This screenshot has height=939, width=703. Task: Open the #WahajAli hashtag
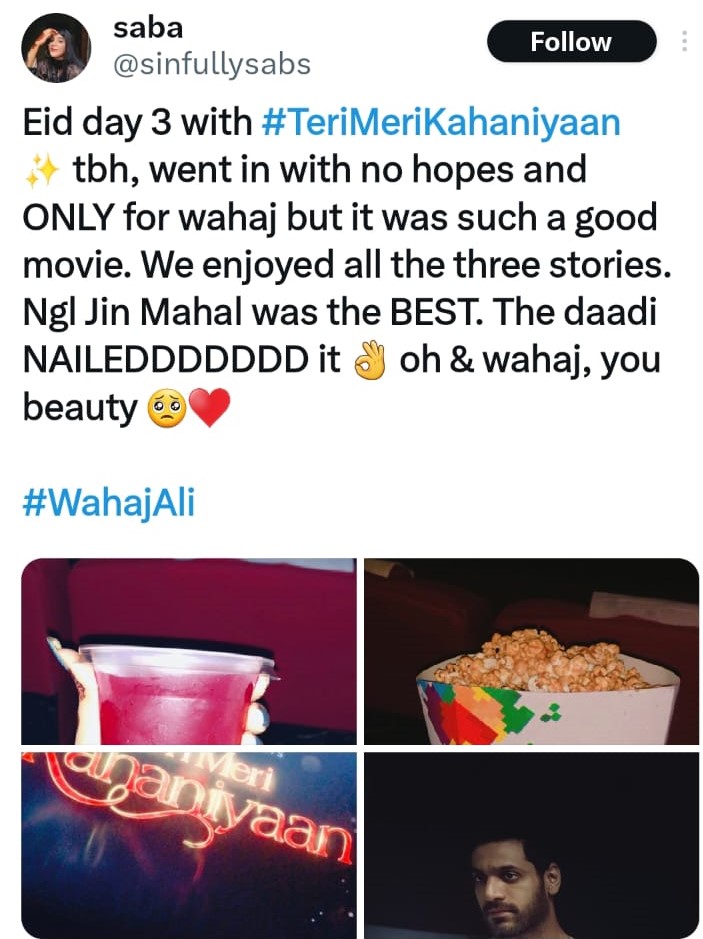[x=109, y=502]
